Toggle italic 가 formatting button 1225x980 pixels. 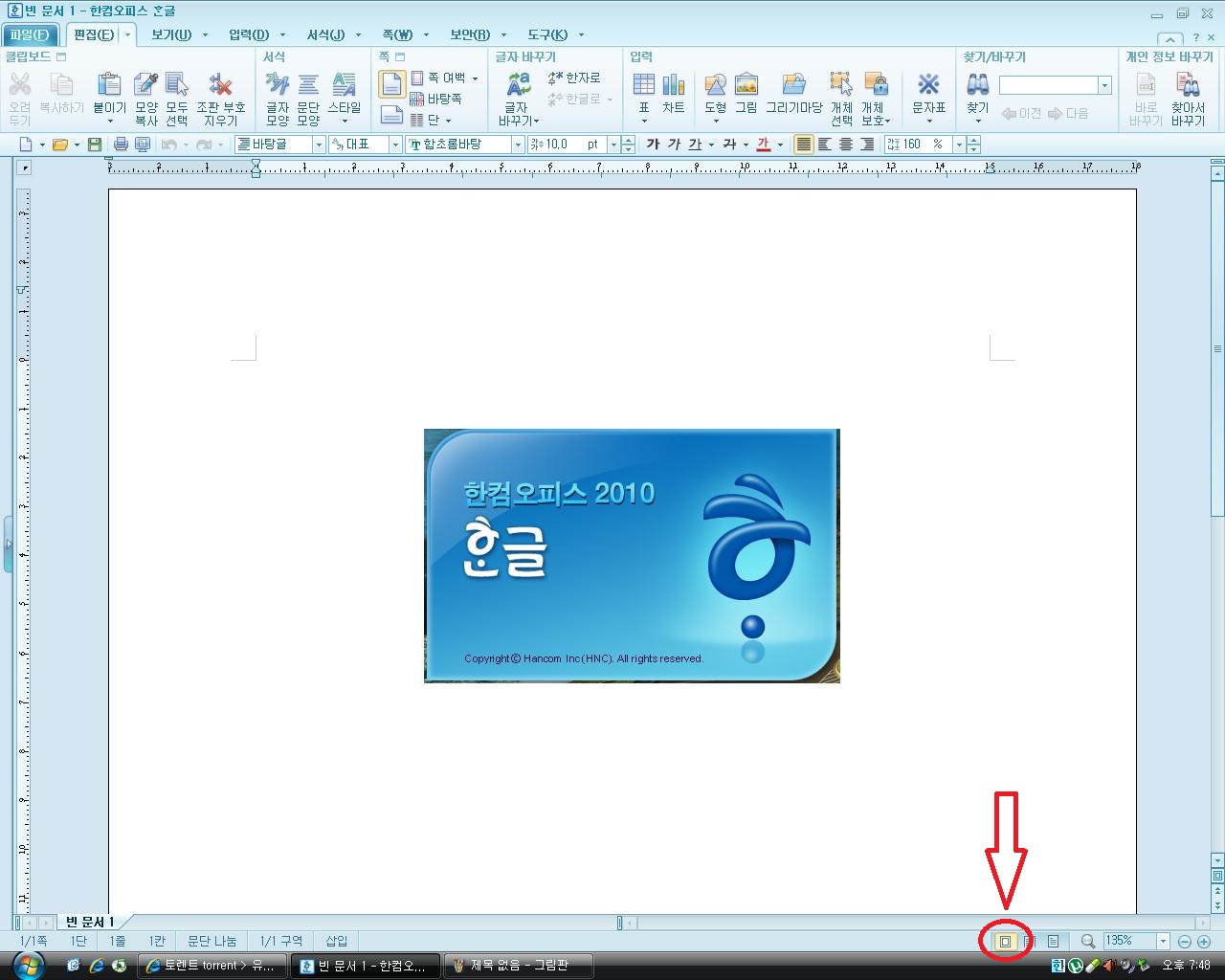point(674,145)
